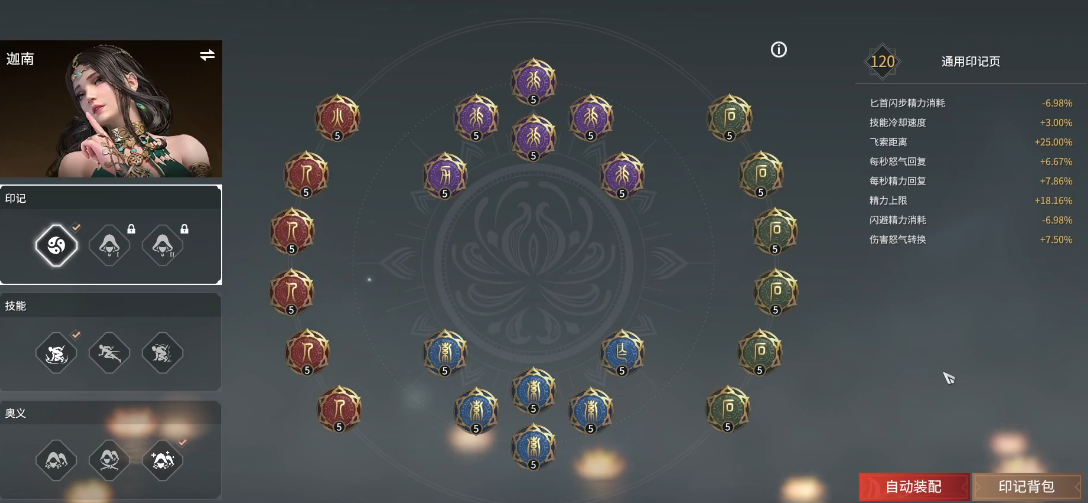1088x503 pixels.
Task: Click the 120 level badge
Action: pos(883,62)
